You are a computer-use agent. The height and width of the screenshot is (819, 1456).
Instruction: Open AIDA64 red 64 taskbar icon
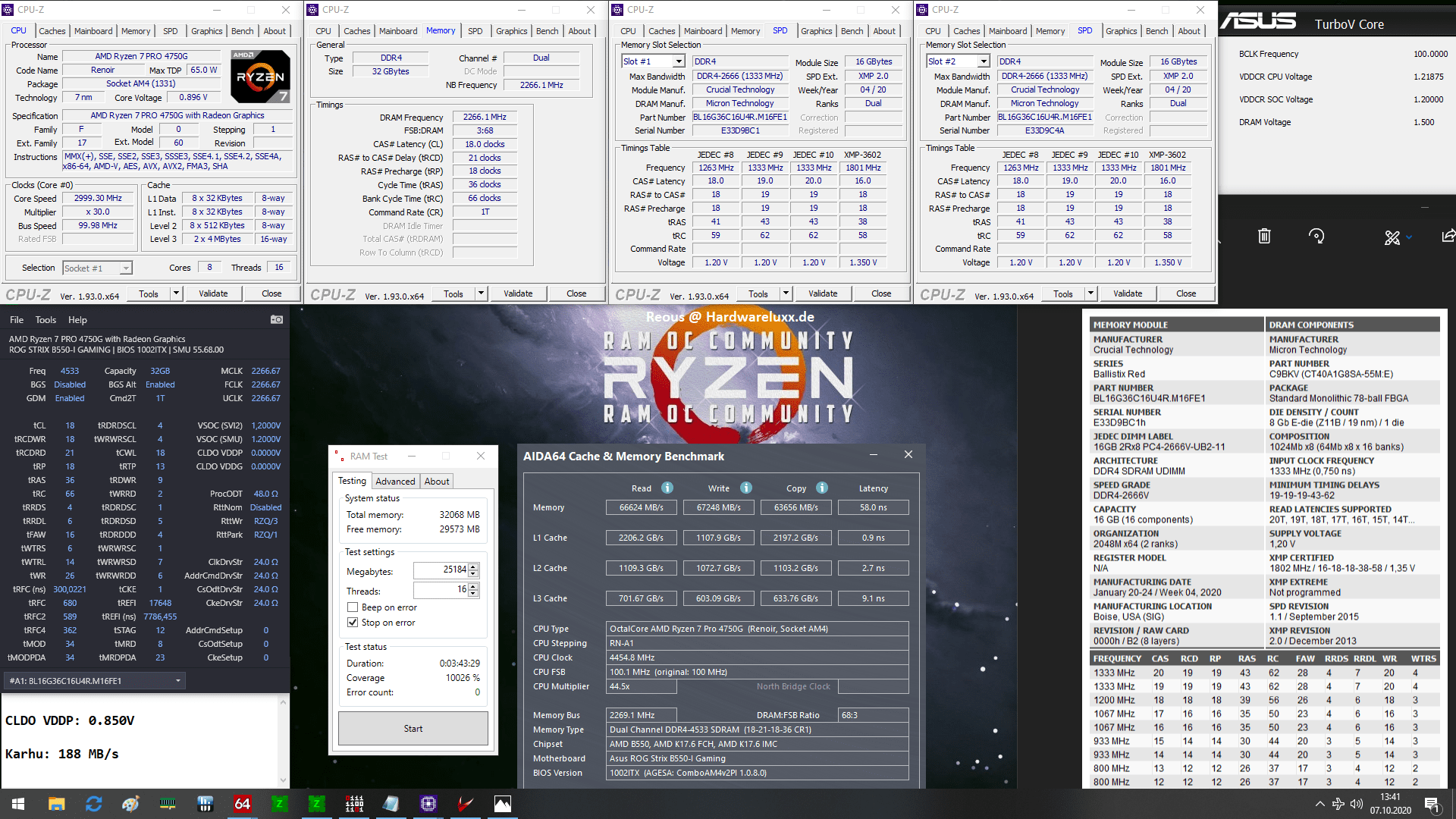(242, 804)
